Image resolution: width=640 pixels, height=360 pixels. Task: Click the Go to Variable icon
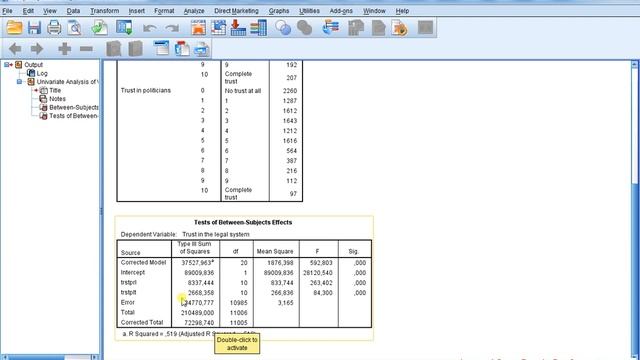[x=238, y=28]
